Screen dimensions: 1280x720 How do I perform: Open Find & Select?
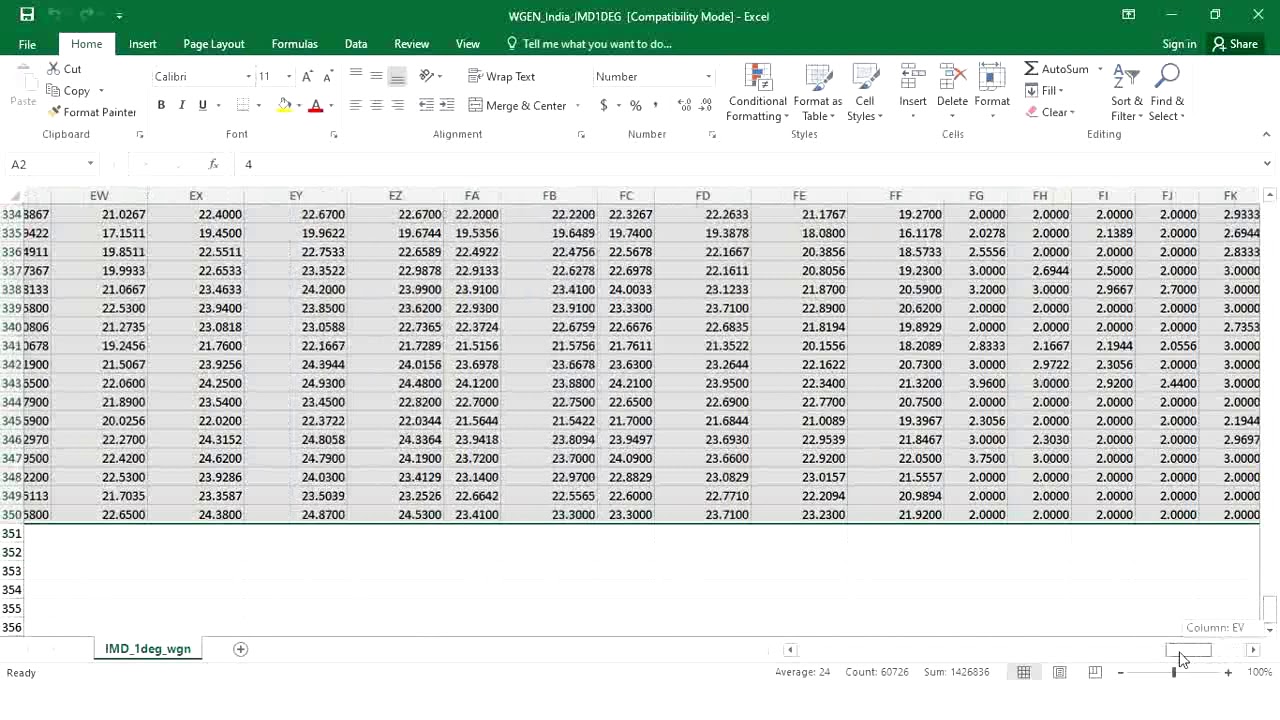pos(1166,93)
